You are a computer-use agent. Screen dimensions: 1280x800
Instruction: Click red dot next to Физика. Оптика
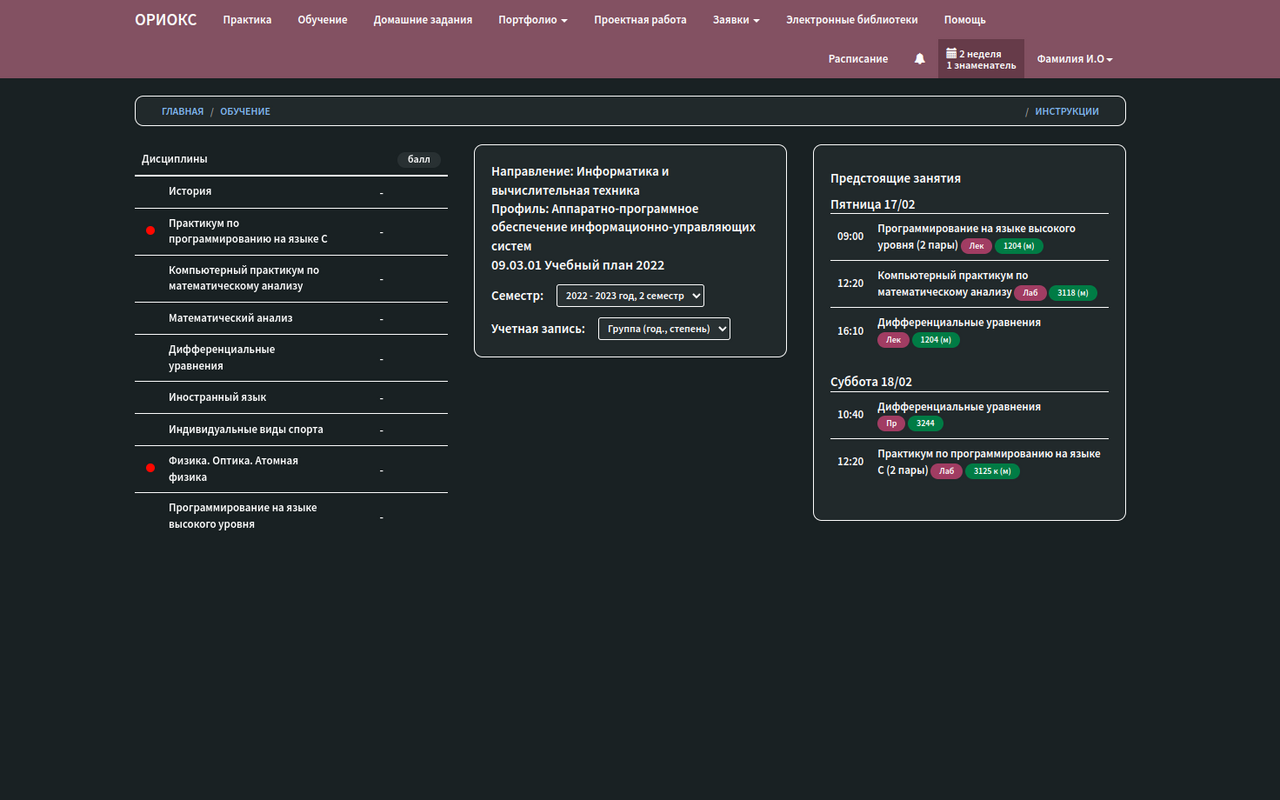151,468
